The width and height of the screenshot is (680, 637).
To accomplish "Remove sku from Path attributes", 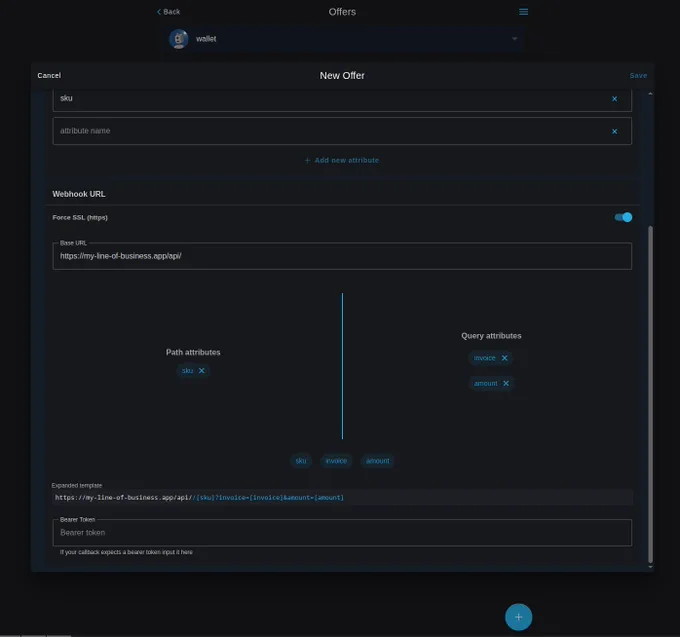I will (x=202, y=371).
